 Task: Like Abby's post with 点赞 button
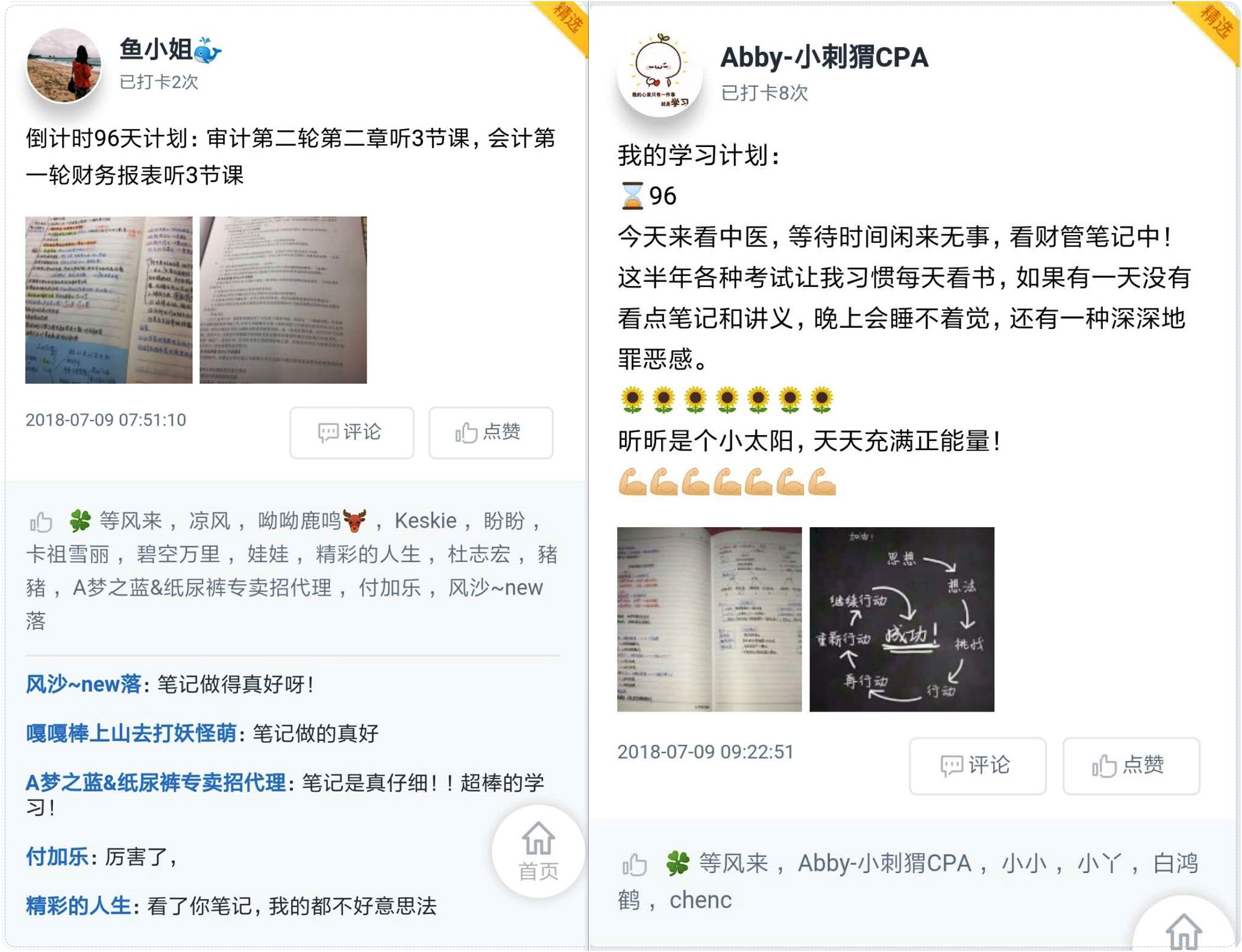(x=1131, y=765)
